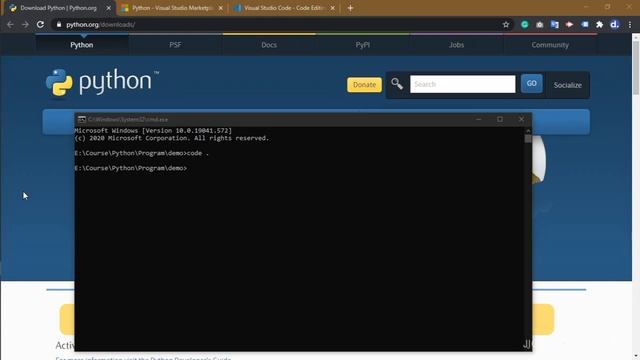This screenshot has width=640, height=360.
Task: Open Chrome's three-dot menu
Action: (x=630, y=24)
